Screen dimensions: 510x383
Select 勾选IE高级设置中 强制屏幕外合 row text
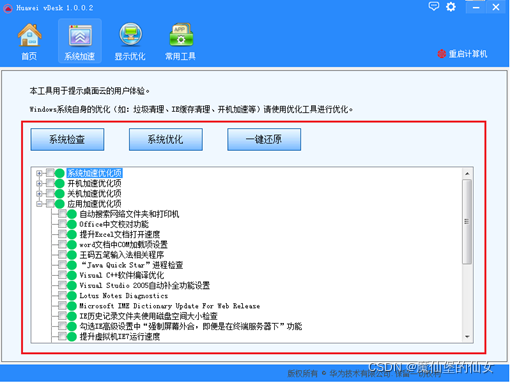[x=191, y=326]
